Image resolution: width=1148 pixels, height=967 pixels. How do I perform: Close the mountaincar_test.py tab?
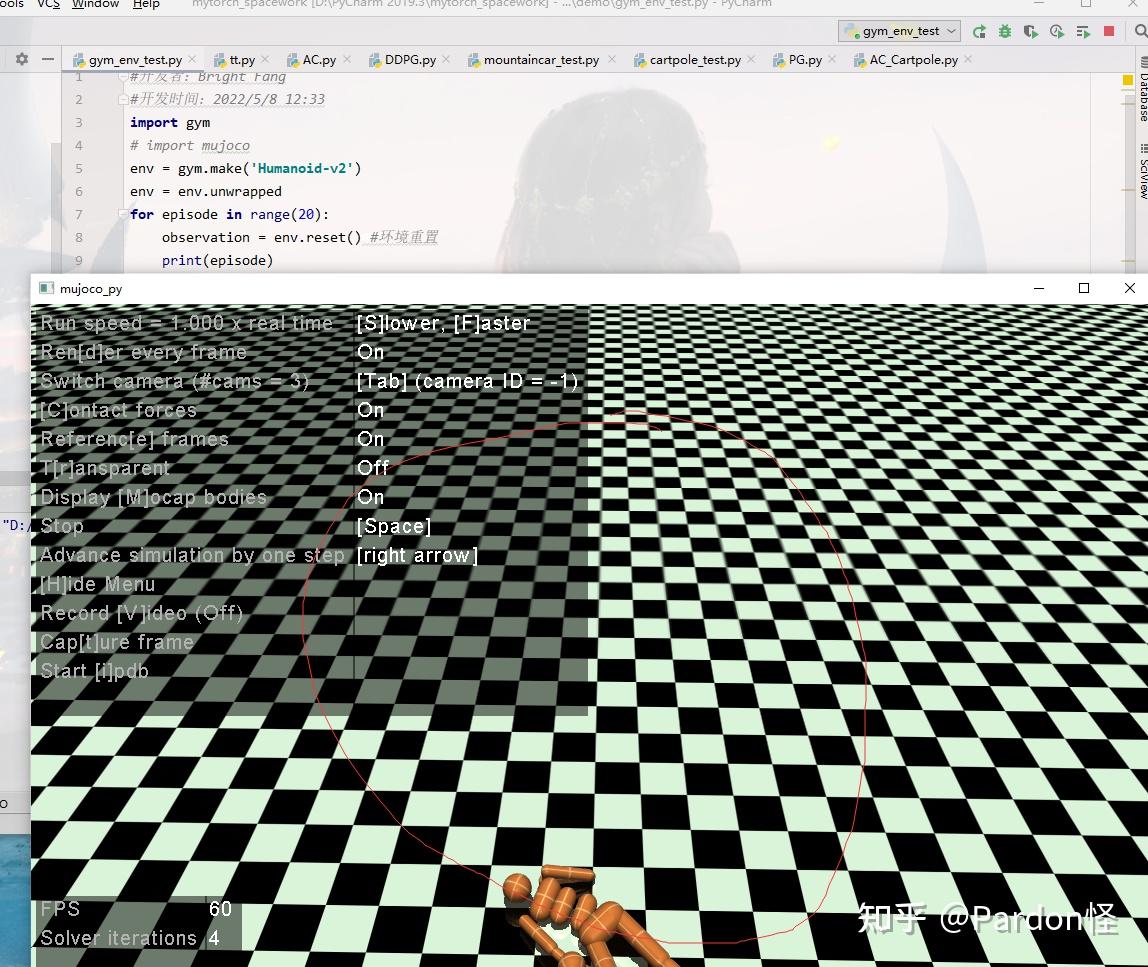pos(611,59)
